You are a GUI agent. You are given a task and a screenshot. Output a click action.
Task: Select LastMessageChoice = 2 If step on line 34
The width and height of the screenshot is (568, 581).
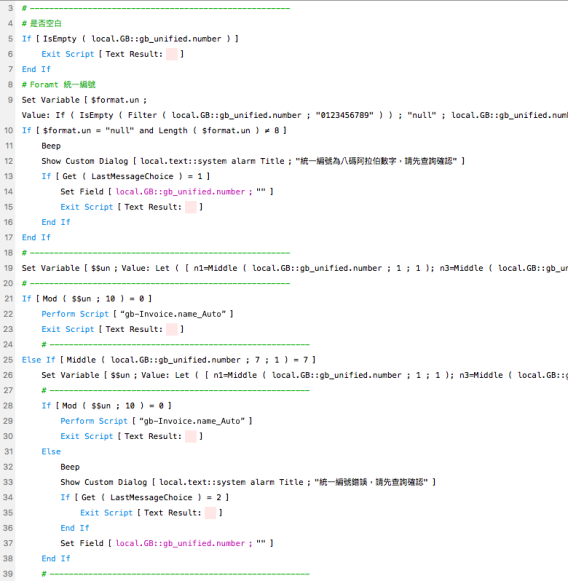click(145, 498)
